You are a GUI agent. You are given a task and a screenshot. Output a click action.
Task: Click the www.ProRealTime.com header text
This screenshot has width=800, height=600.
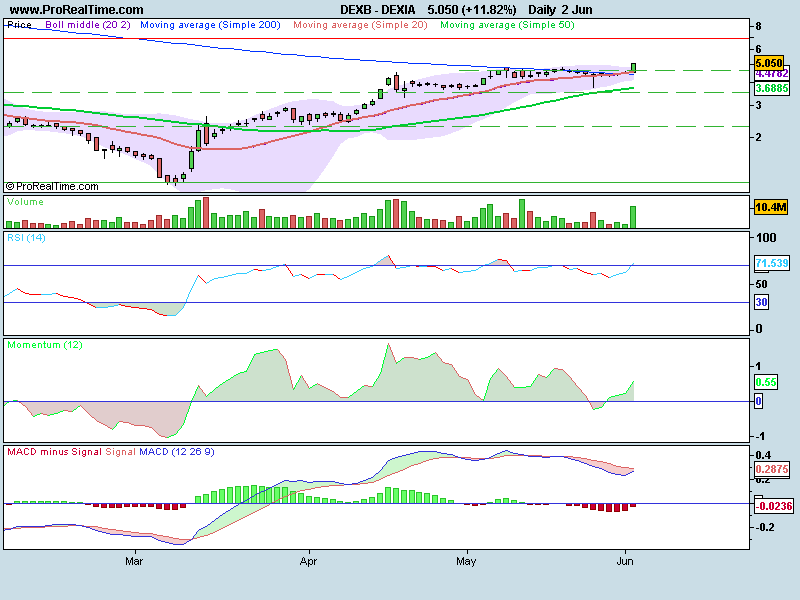point(77,10)
